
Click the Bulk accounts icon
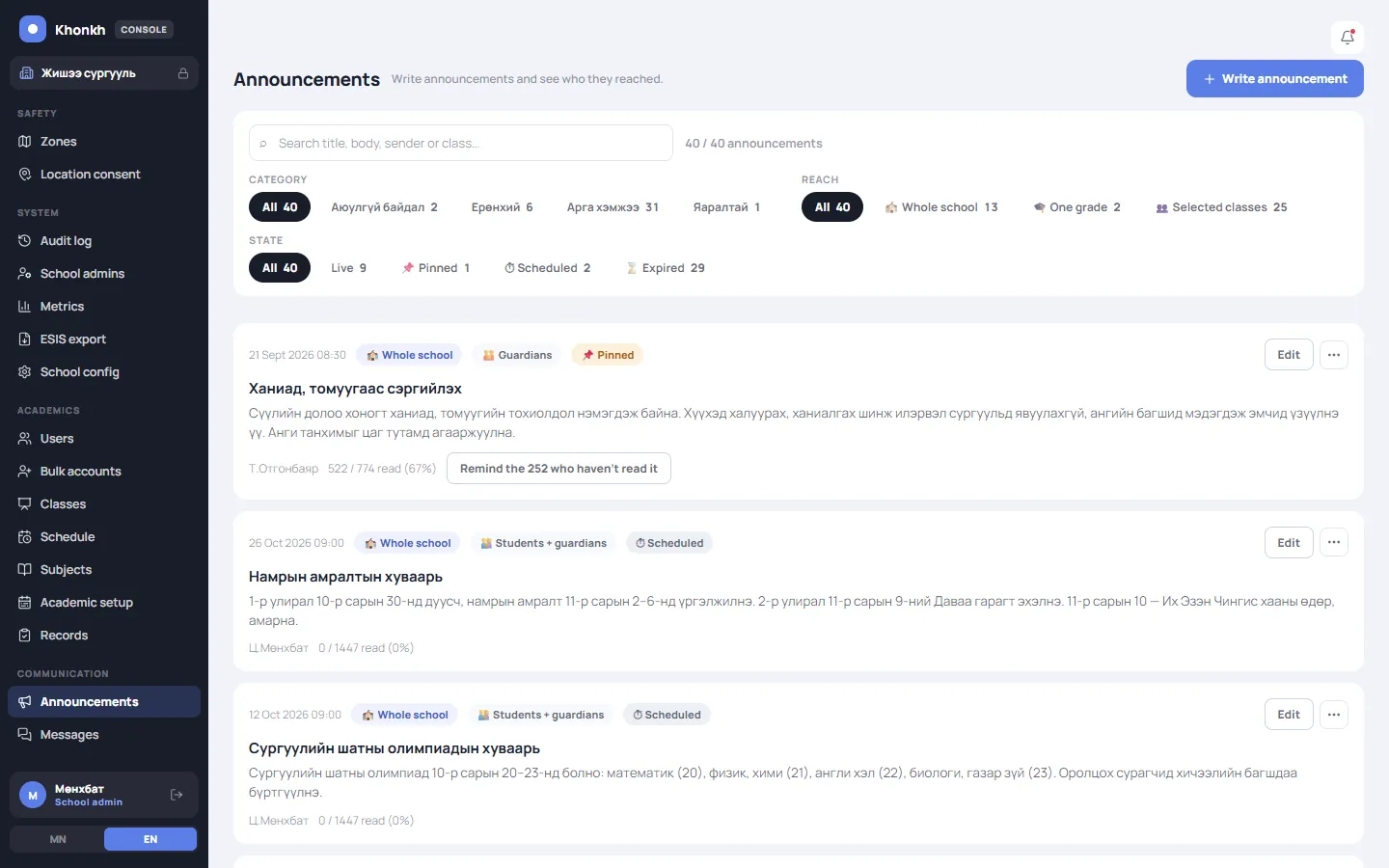pyautogui.click(x=25, y=472)
